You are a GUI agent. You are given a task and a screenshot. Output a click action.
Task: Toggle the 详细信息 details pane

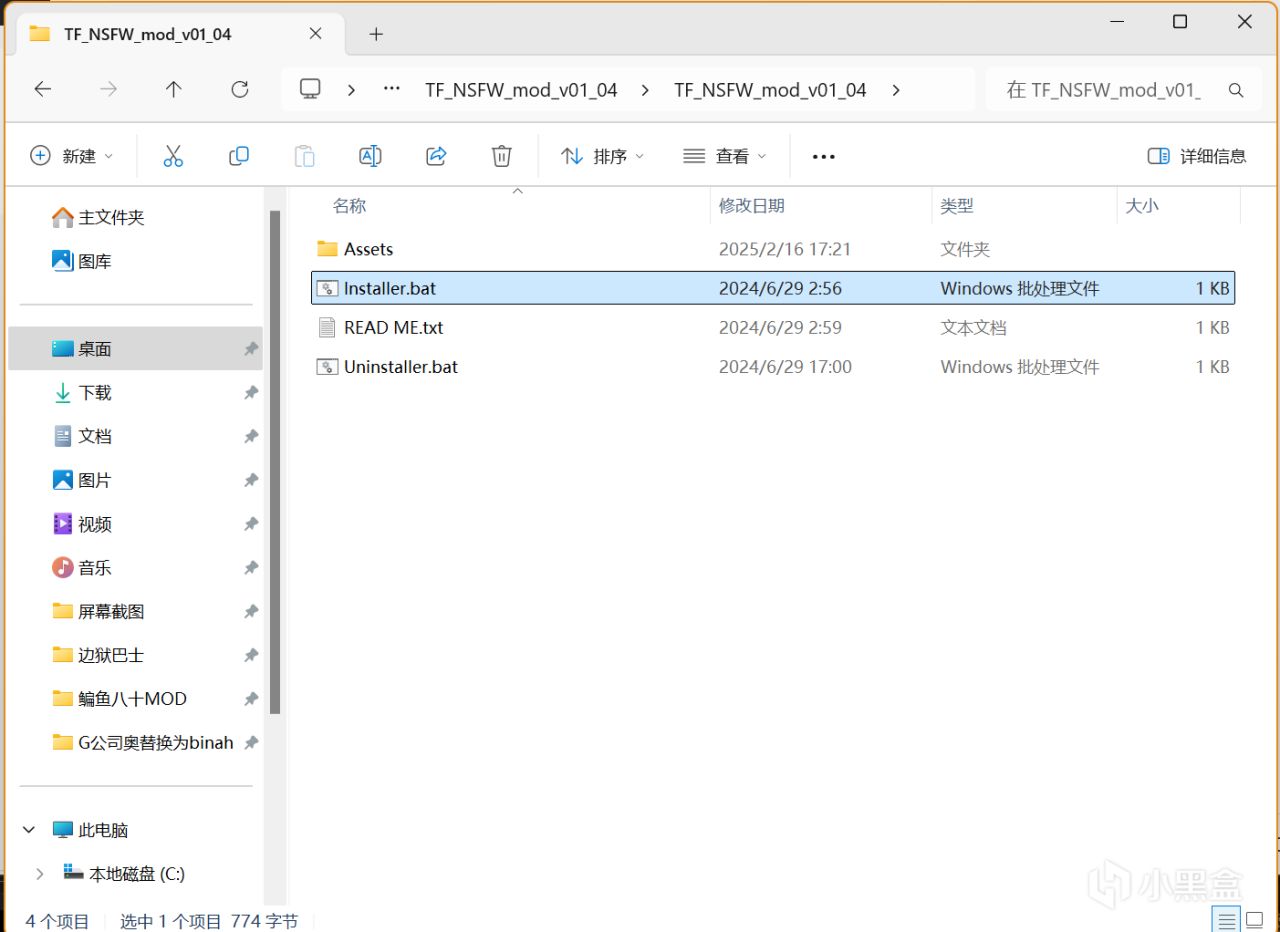[1197, 156]
